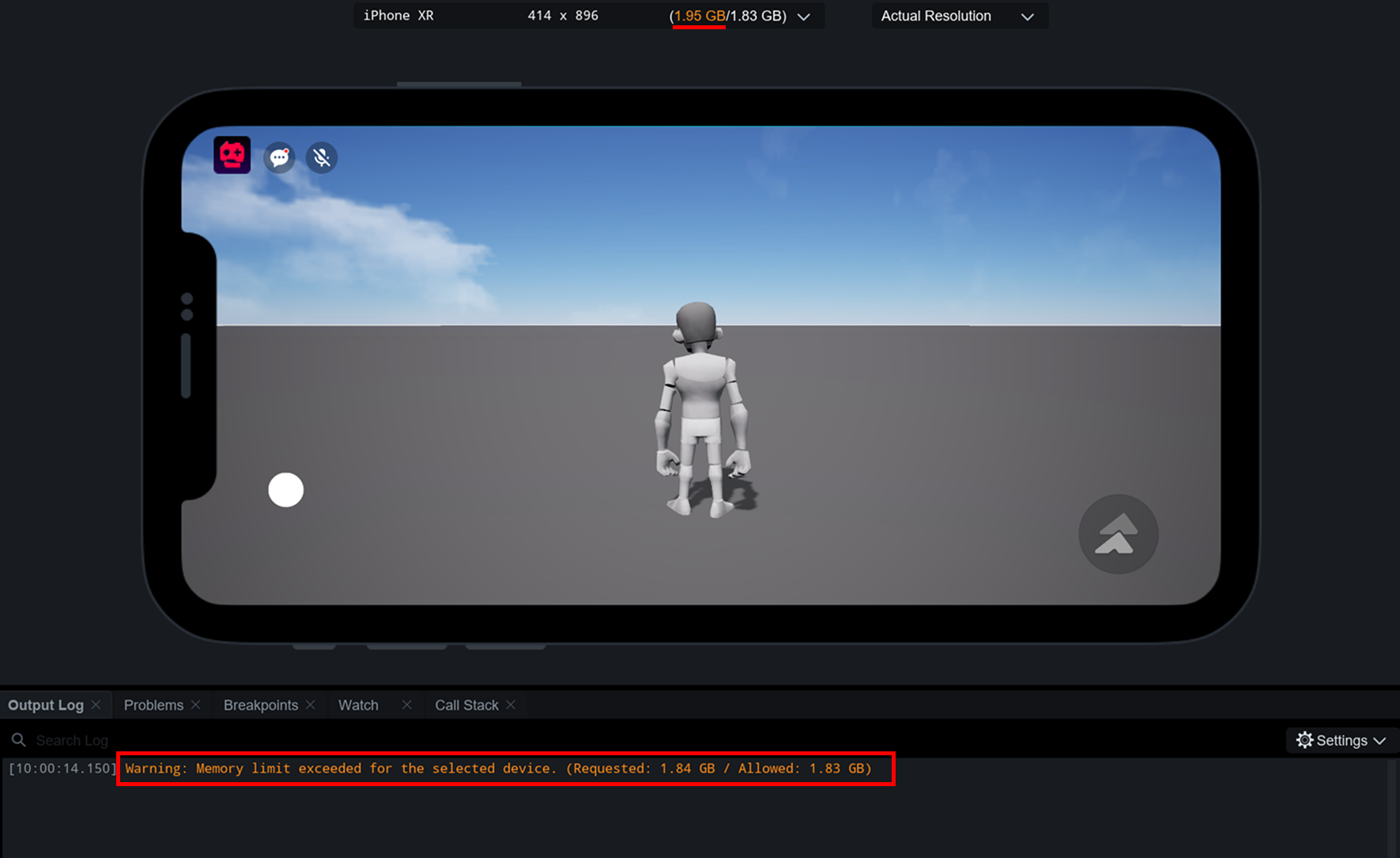Click the white virtual joystick circle

coord(285,490)
